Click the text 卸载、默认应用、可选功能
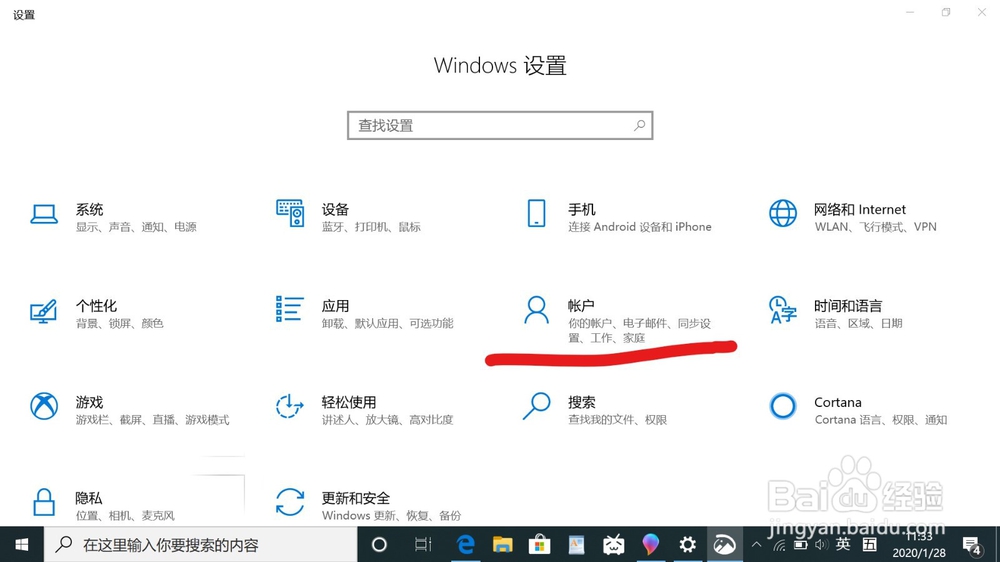Viewport: 1000px width, 562px height. [x=388, y=323]
